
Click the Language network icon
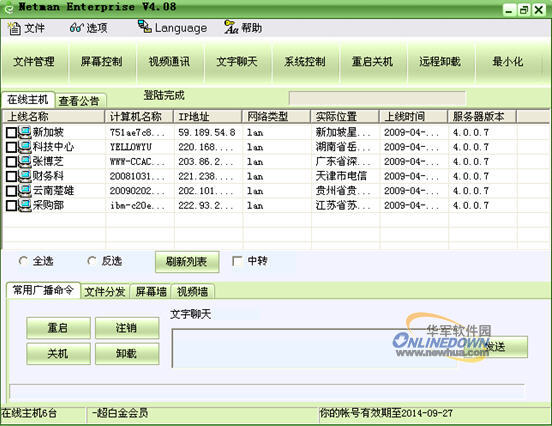pos(145,26)
